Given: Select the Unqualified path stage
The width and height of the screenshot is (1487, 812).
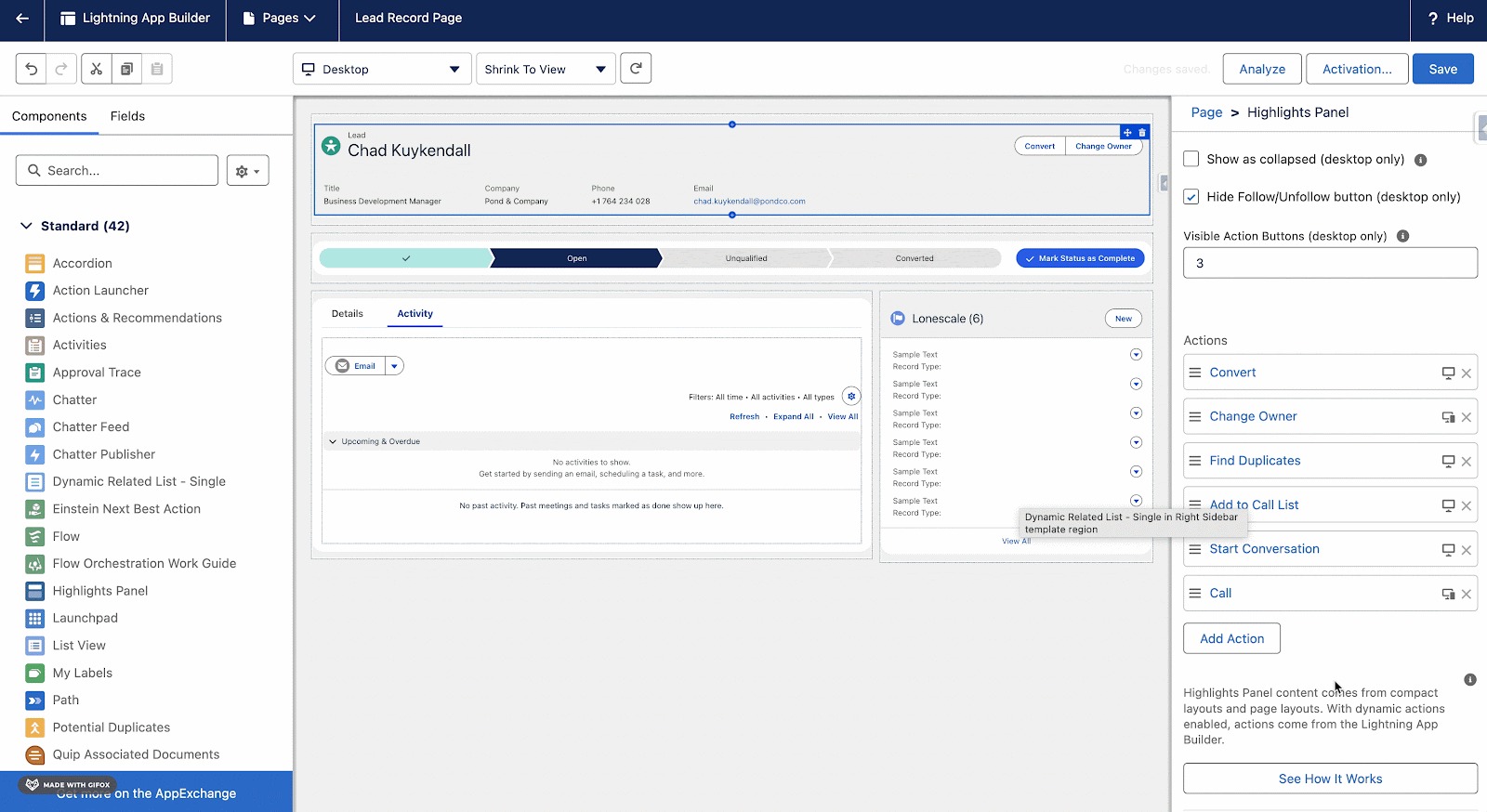Looking at the screenshot, I should [x=745, y=258].
